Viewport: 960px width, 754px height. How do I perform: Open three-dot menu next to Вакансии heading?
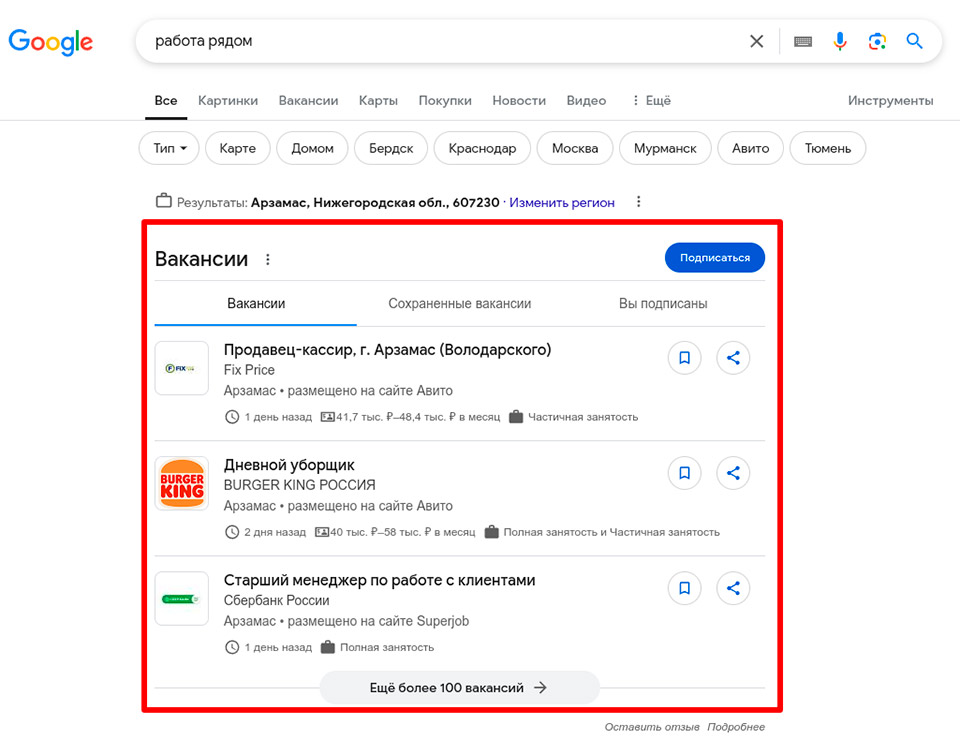[x=268, y=259]
